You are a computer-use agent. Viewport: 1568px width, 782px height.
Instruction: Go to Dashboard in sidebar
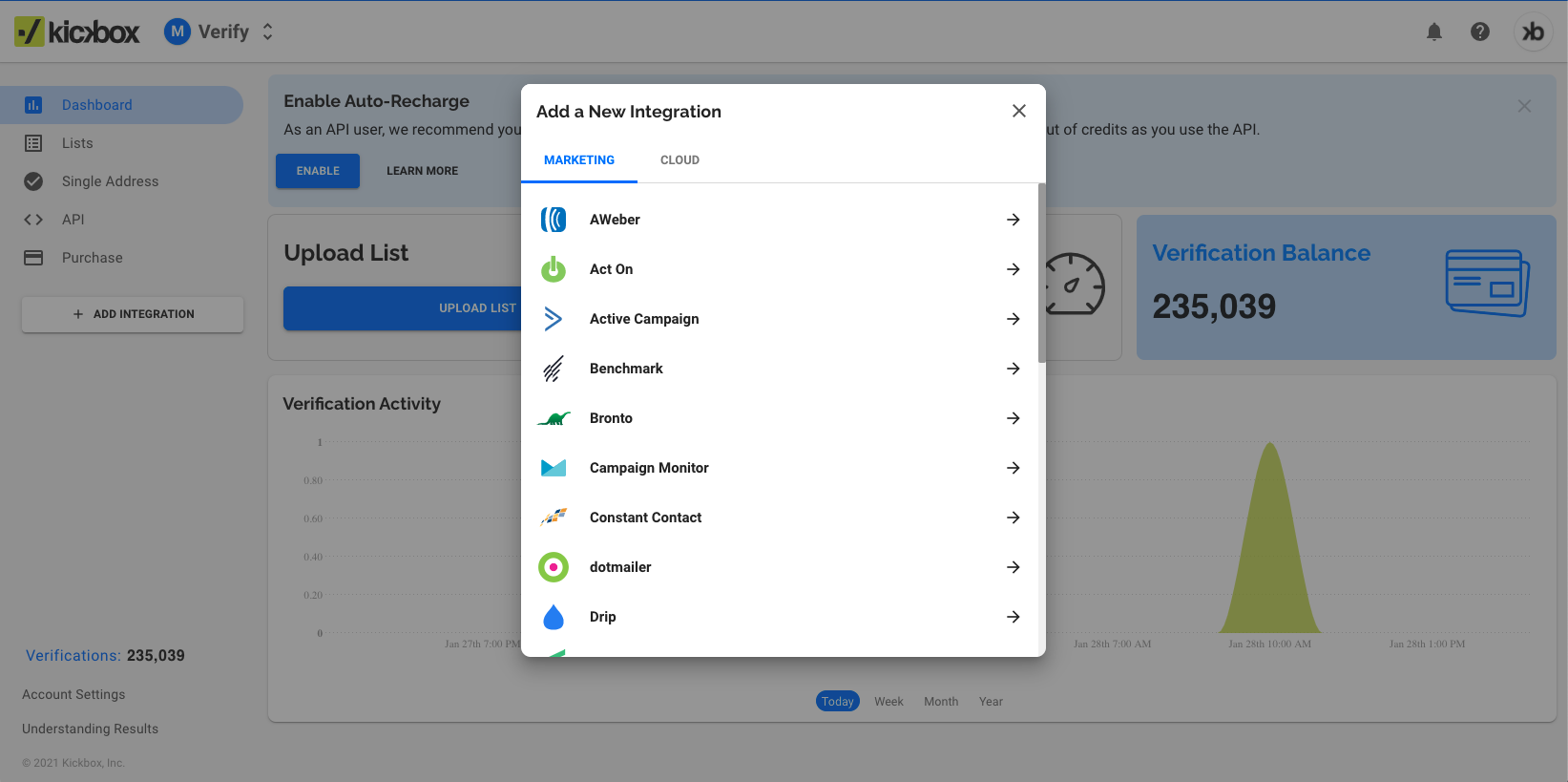[121, 105]
